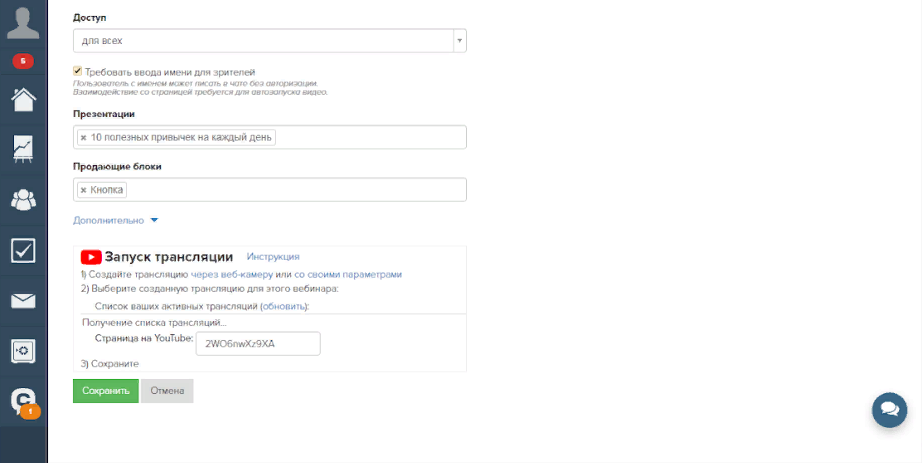Open the messages envelope icon in sidebar
922x463 pixels.
point(23,301)
